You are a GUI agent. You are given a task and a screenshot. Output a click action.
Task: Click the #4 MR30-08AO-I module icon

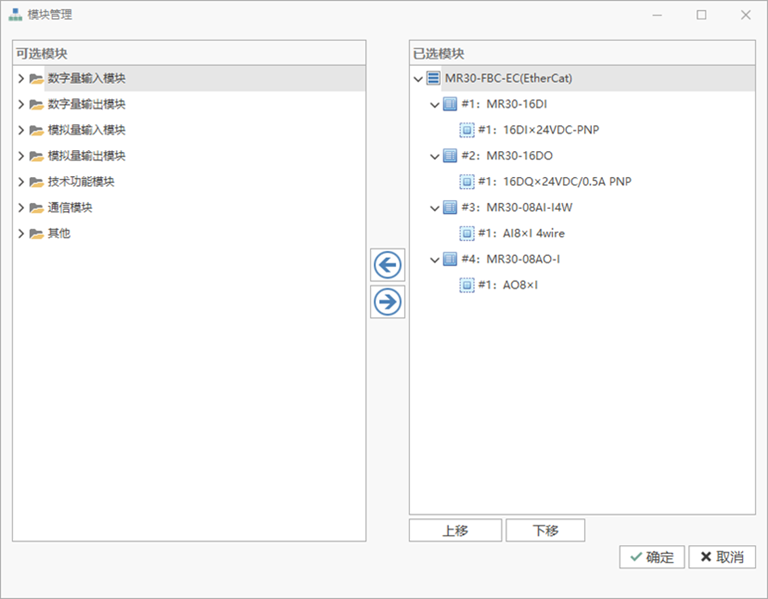(450, 260)
